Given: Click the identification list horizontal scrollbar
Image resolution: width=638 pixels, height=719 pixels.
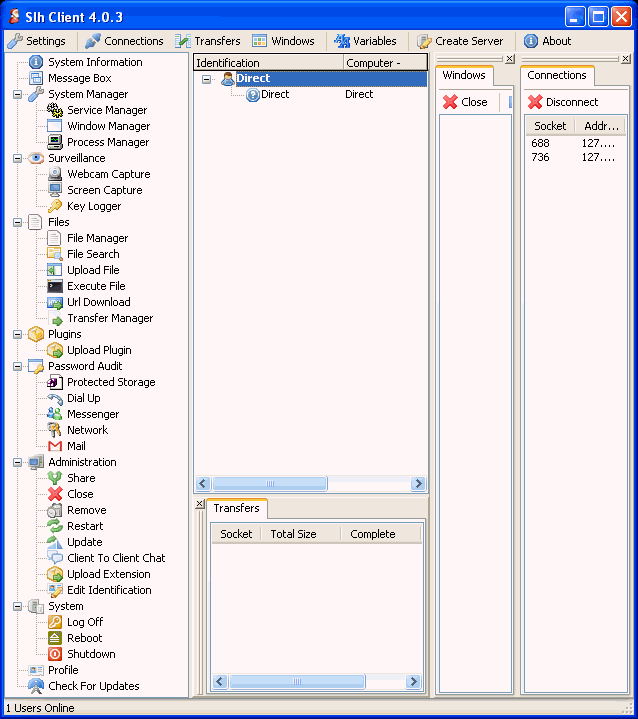Looking at the screenshot, I should click(270, 483).
